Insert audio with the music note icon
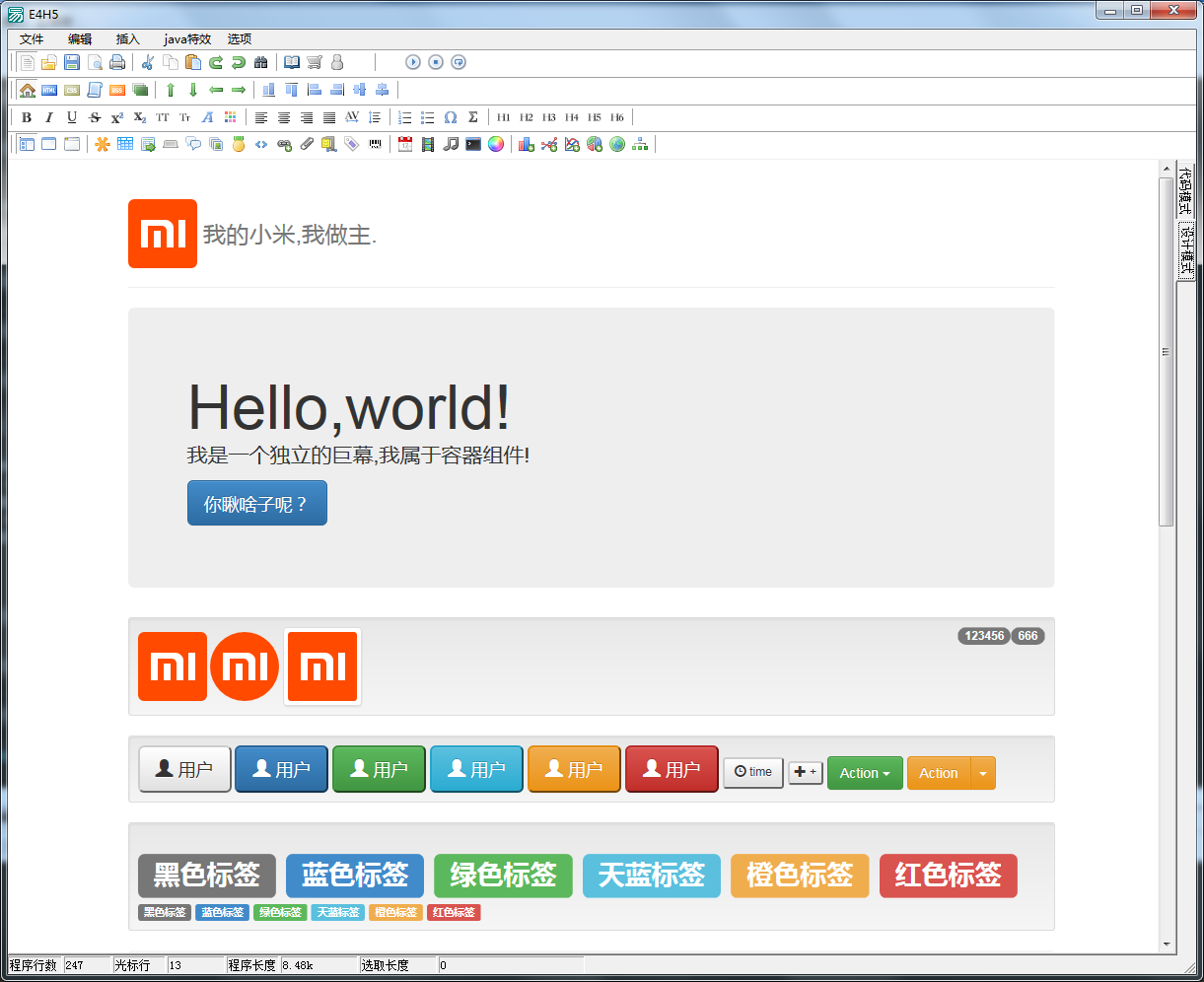This screenshot has height=982, width=1204. [x=451, y=144]
